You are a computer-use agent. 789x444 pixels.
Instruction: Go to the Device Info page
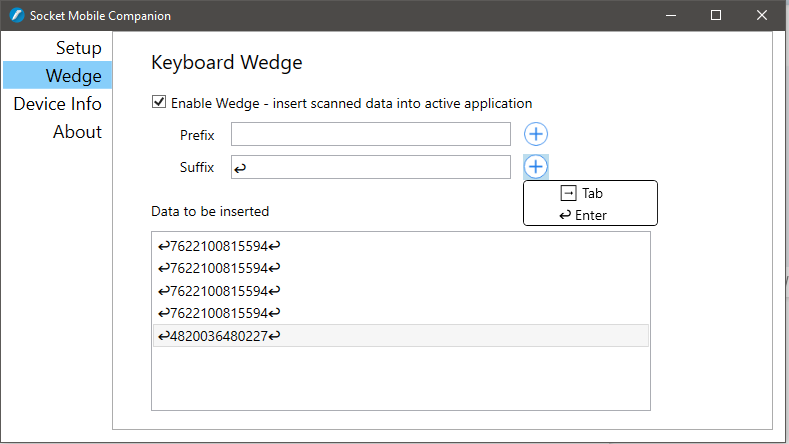click(x=57, y=104)
